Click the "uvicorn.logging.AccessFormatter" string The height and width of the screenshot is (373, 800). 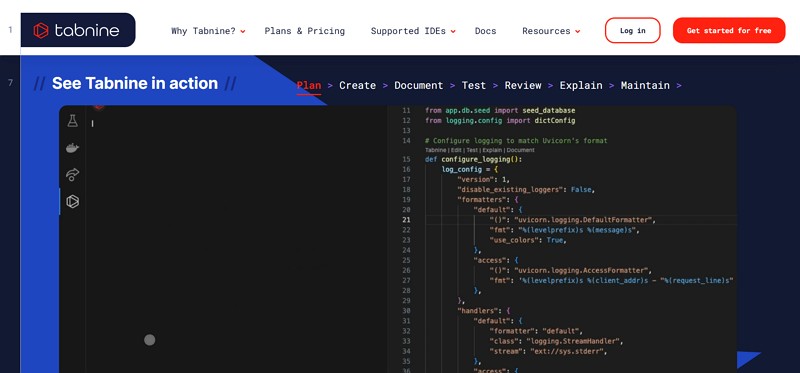click(x=582, y=270)
